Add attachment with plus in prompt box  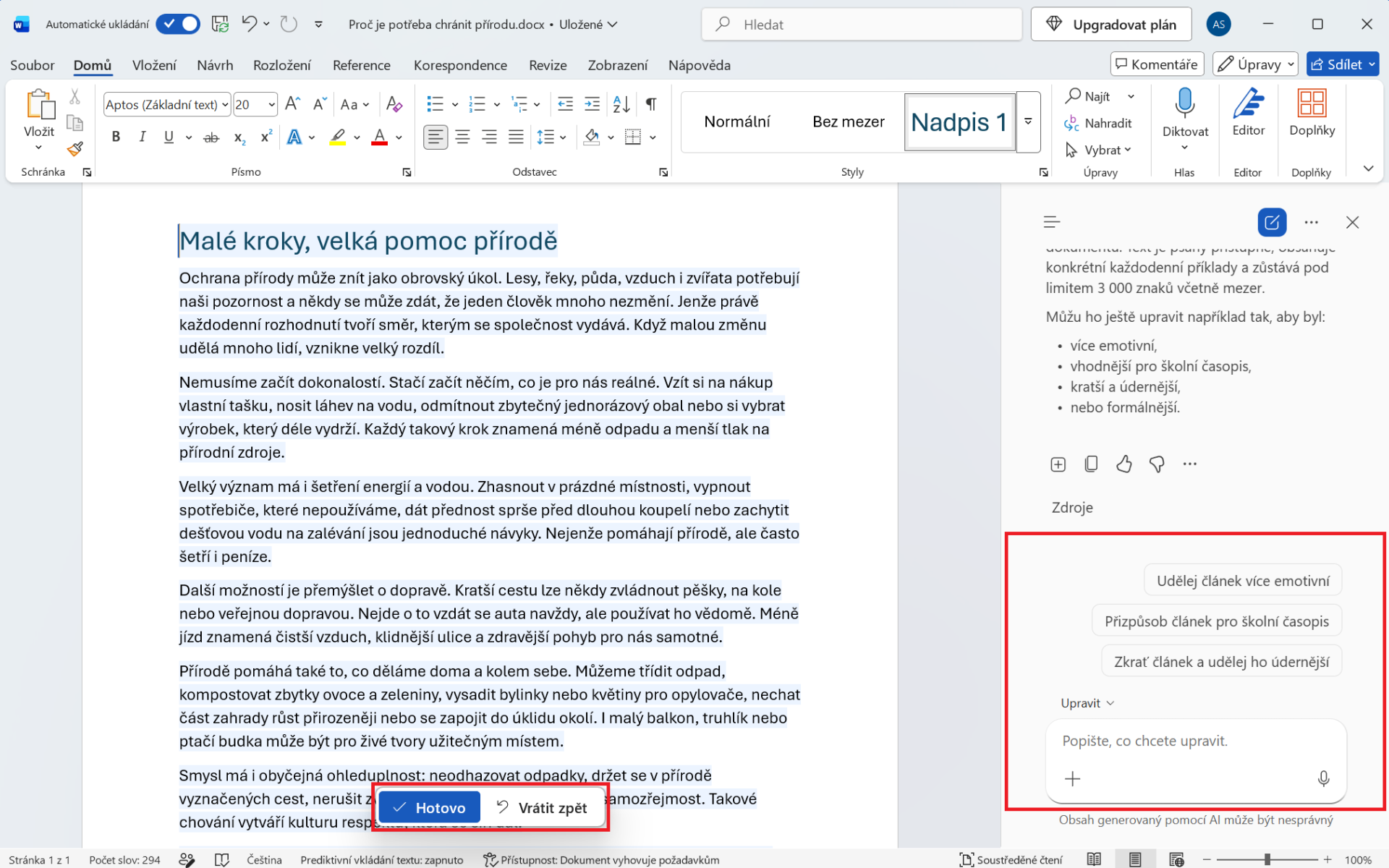coord(1072,778)
